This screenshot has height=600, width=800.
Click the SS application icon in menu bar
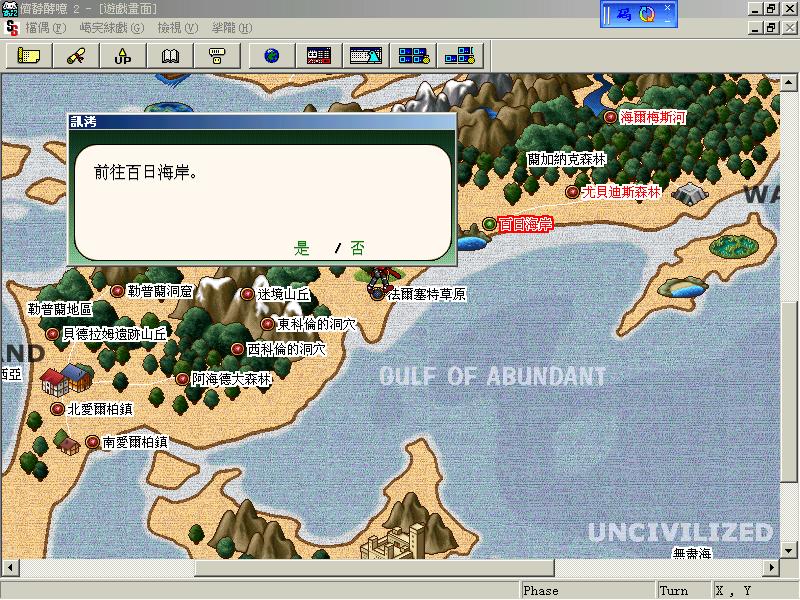pos(12,28)
